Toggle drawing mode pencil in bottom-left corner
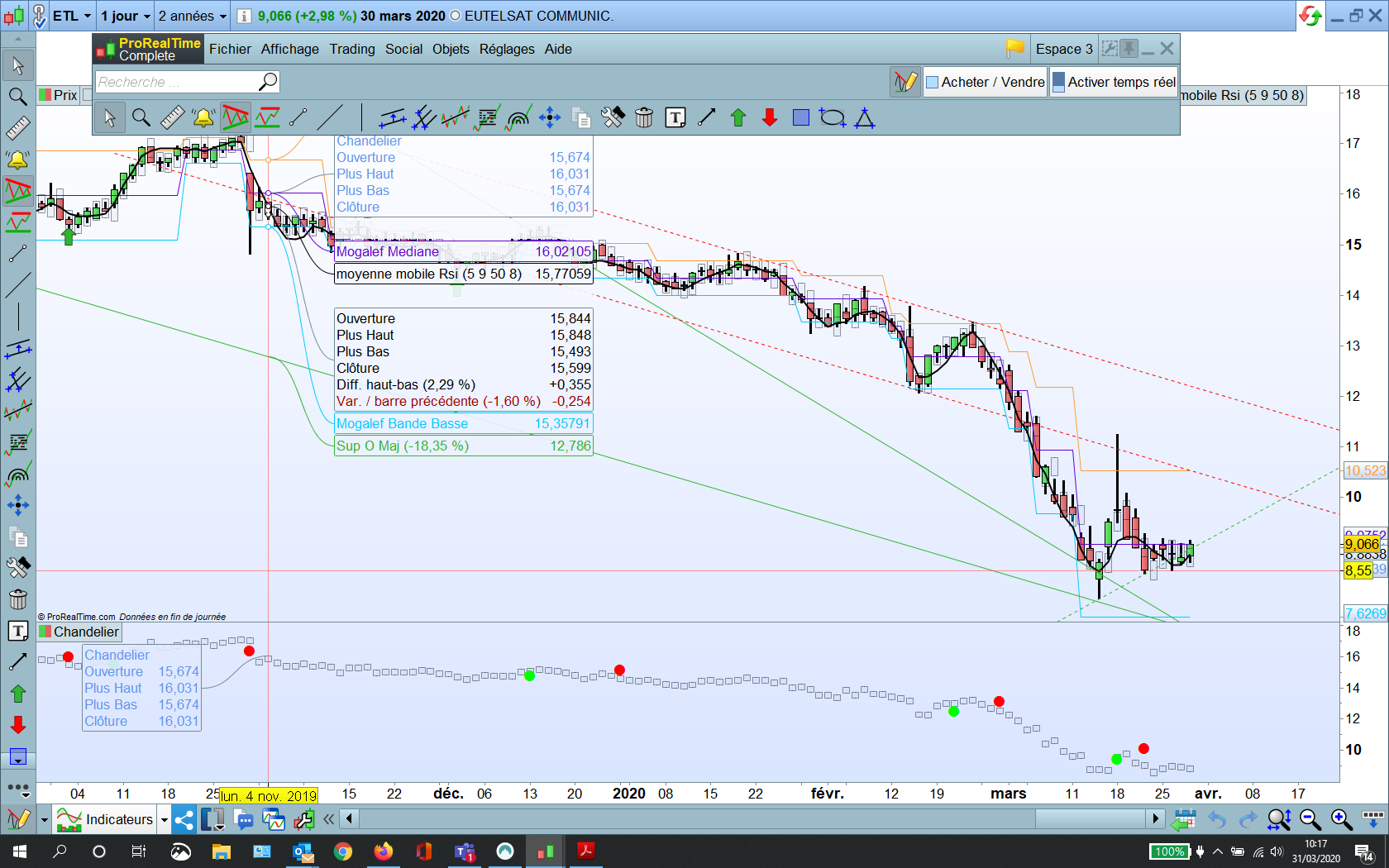The image size is (1389, 868). (18, 819)
